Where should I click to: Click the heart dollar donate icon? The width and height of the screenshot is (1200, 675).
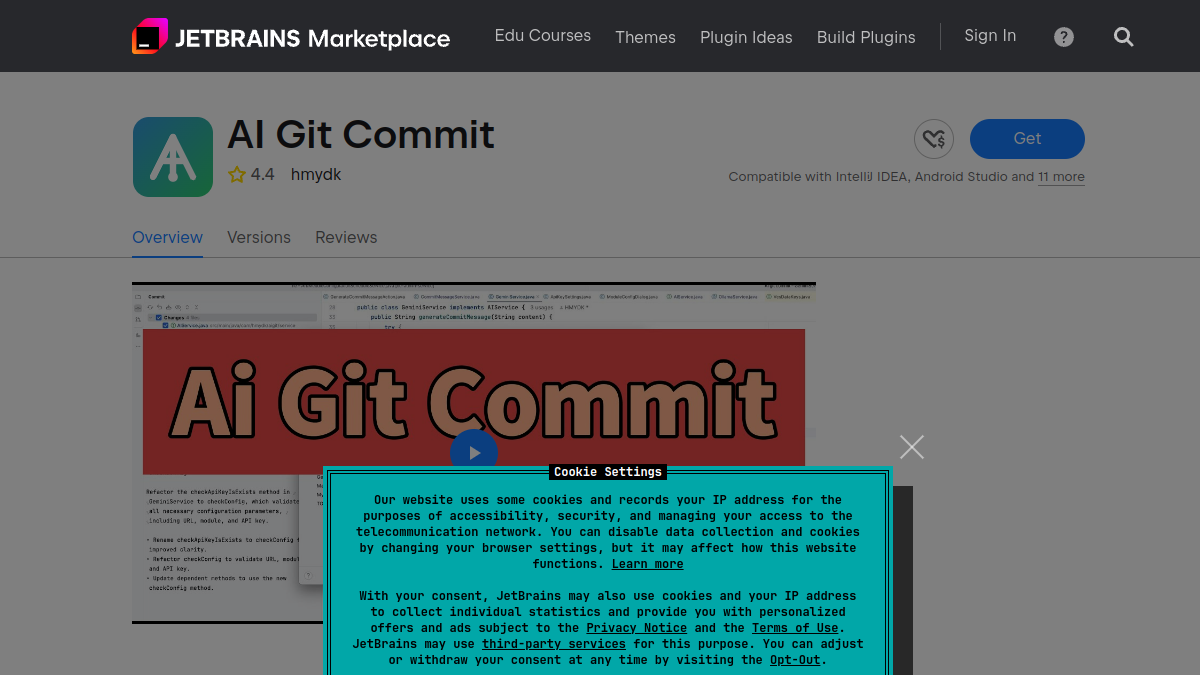pyautogui.click(x=934, y=139)
